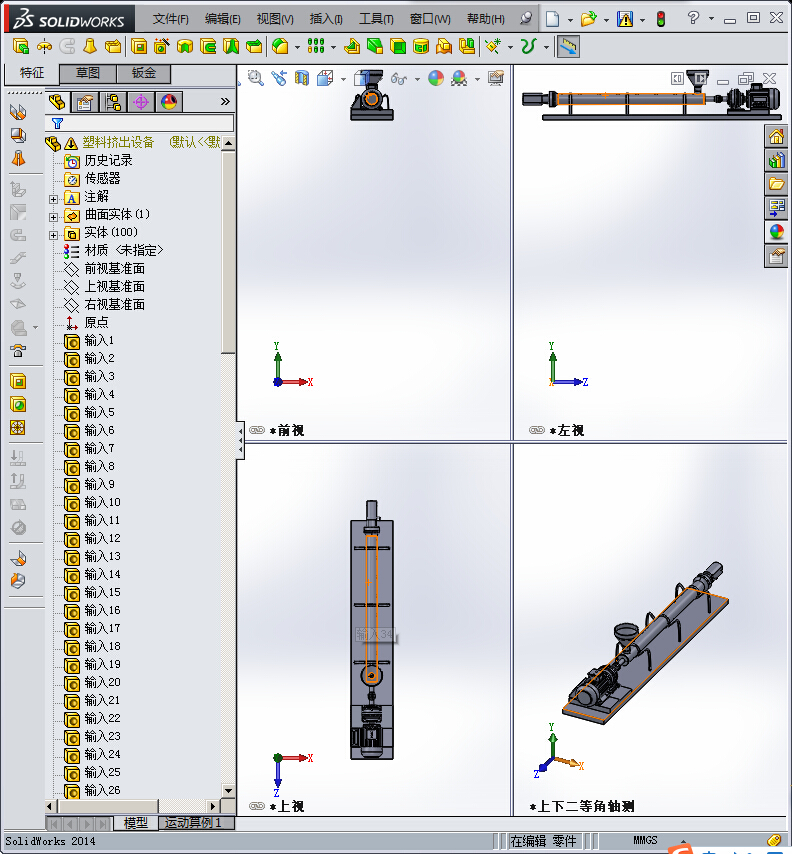Toggle link views icon in 上视 viewport
This screenshot has width=792, height=854.
click(257, 806)
